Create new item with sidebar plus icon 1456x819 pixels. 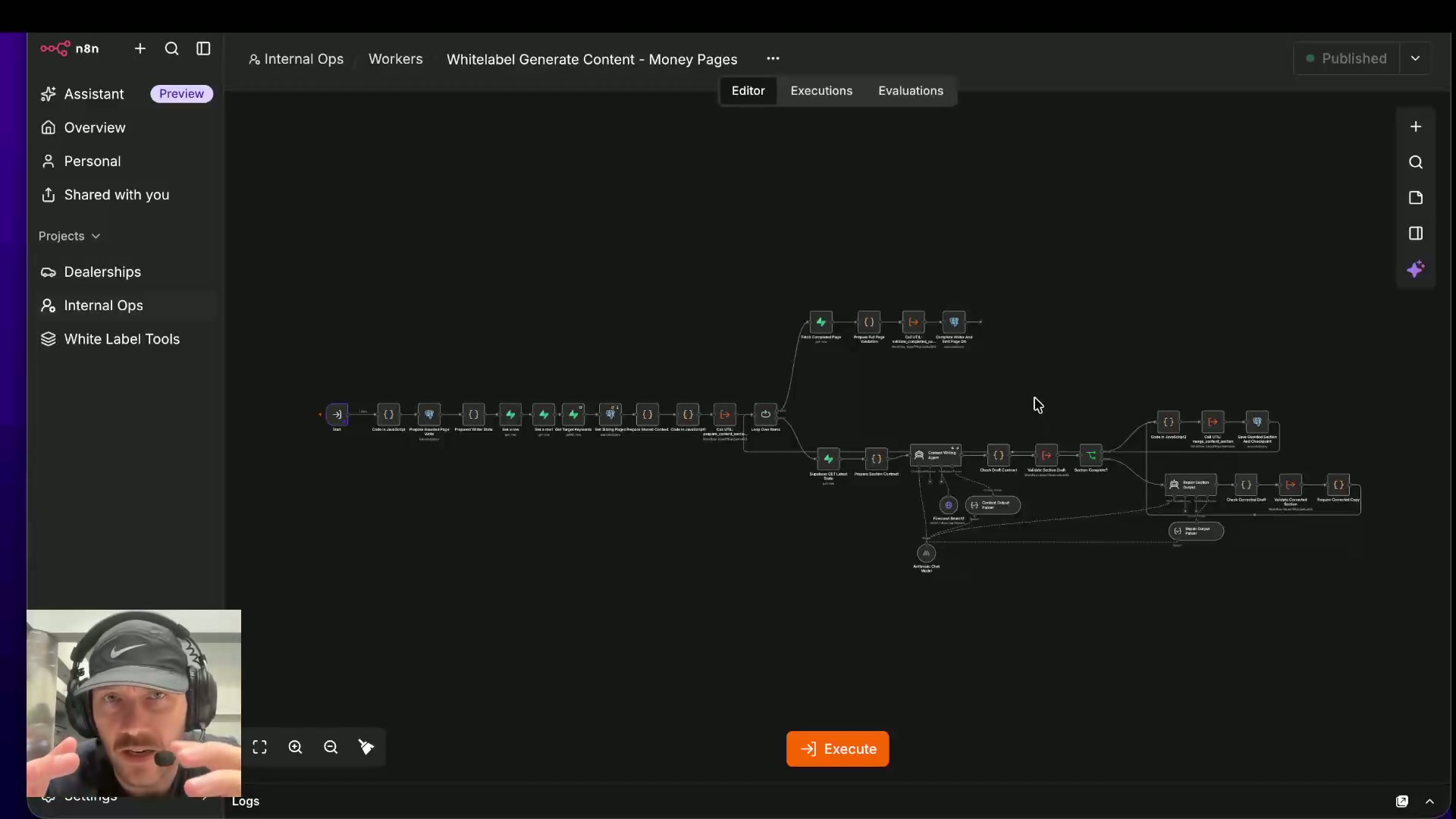click(140, 49)
